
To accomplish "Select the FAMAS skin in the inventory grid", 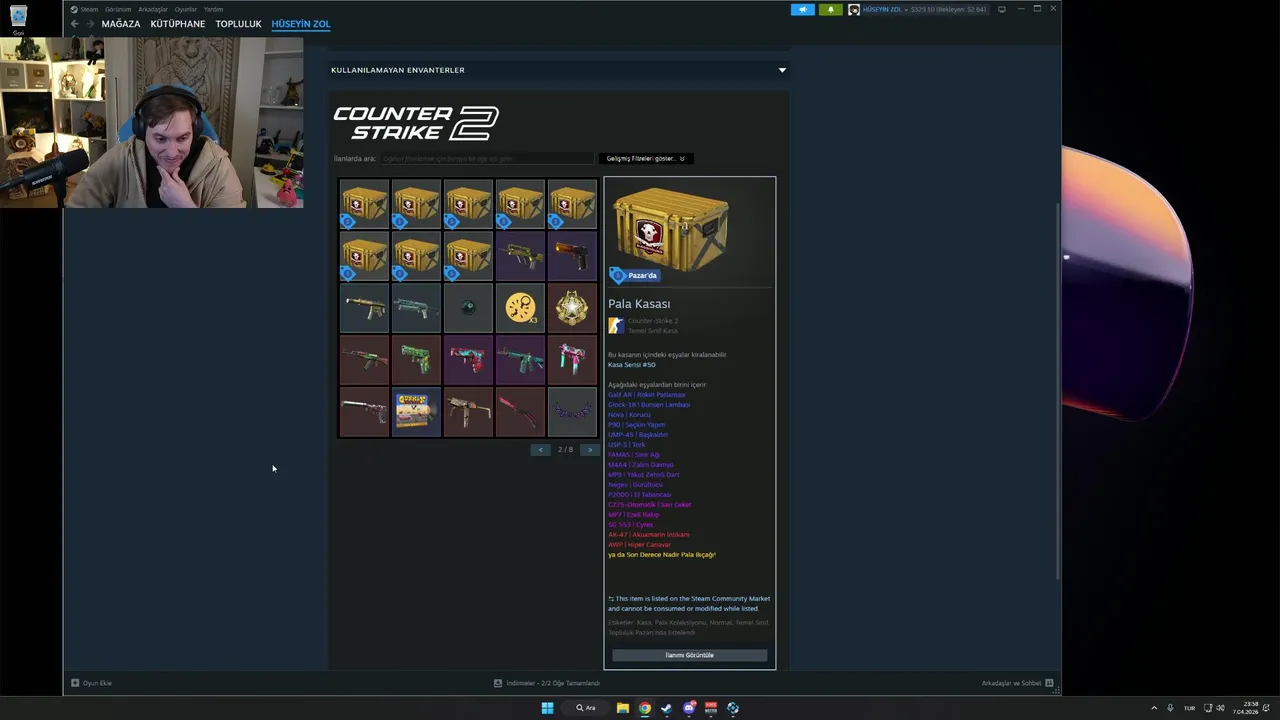I will (520, 256).
